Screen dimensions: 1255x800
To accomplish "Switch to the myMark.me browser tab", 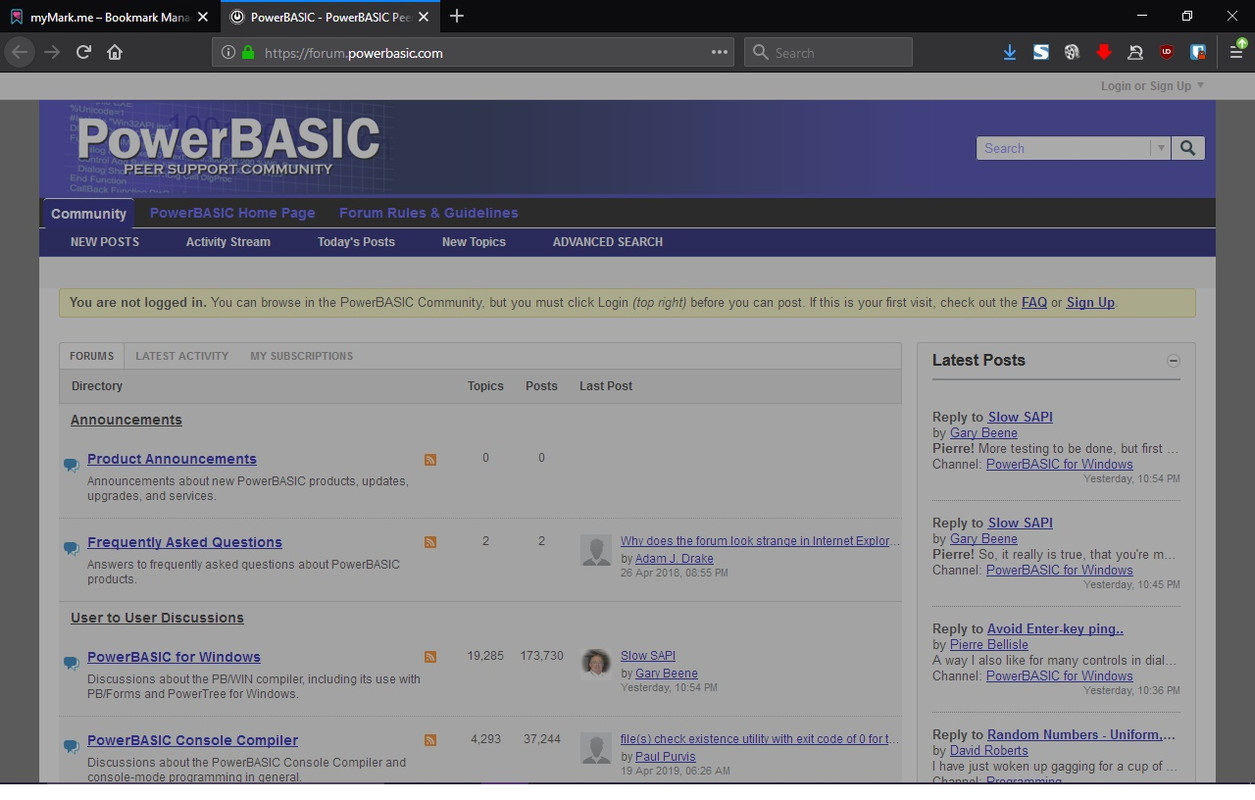I will point(108,17).
